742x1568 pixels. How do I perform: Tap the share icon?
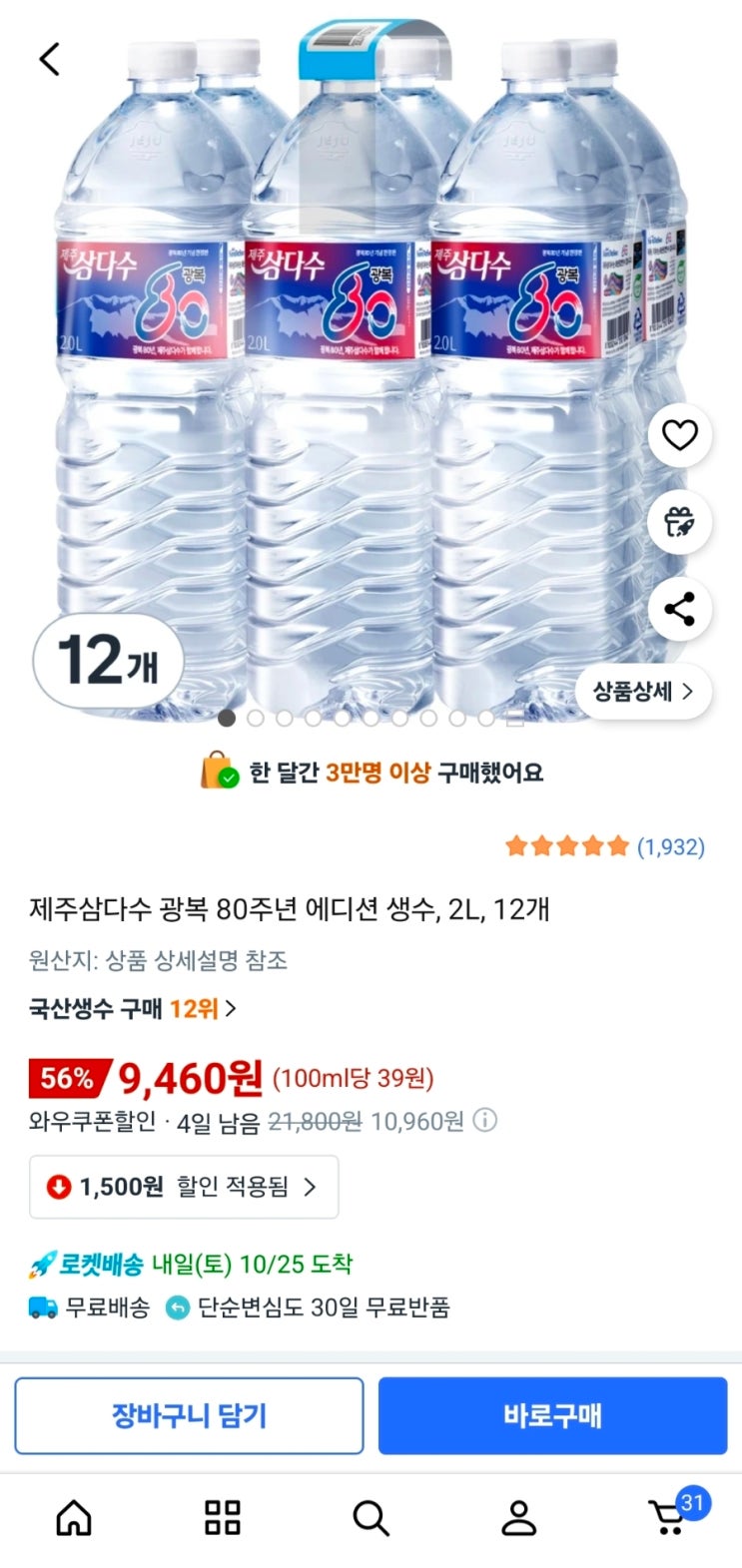point(679,609)
